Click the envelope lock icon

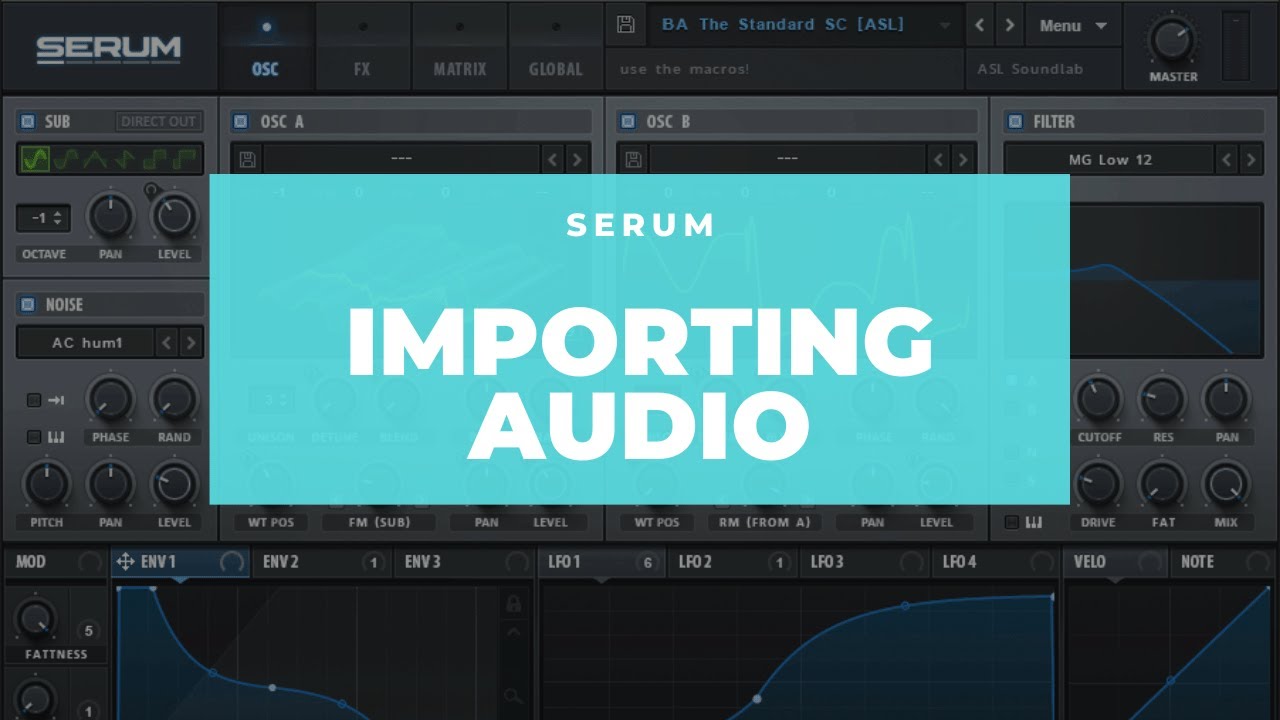pos(514,604)
